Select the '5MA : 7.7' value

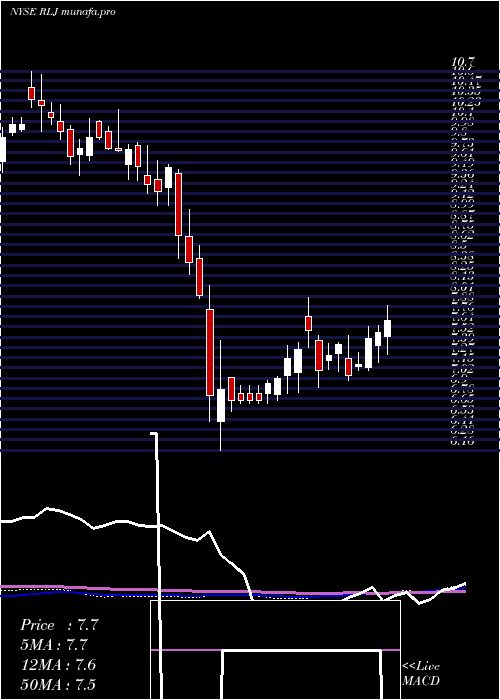(54, 645)
